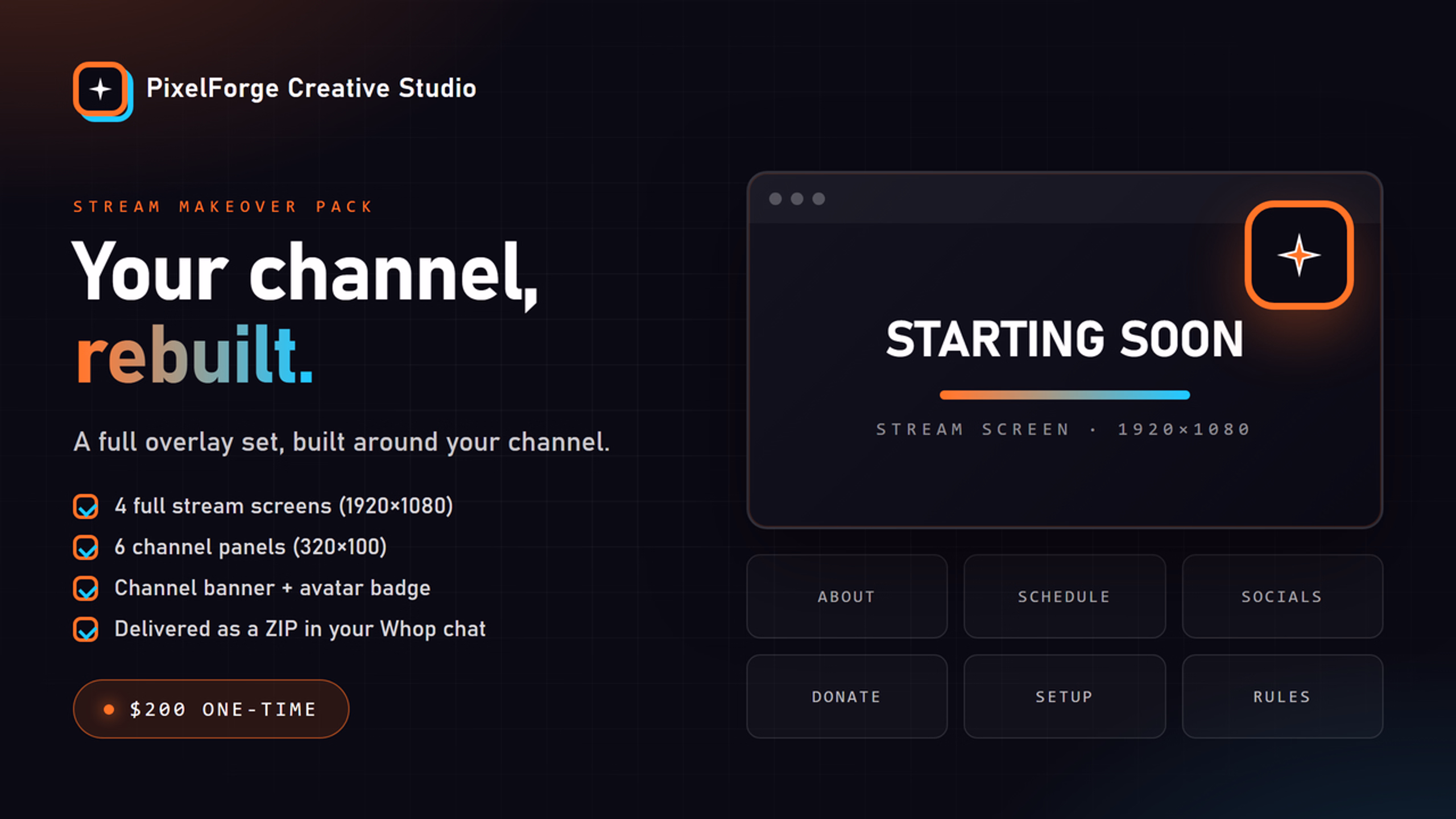Click the third gray window dot
This screenshot has height=819, width=1456.
[x=818, y=198]
